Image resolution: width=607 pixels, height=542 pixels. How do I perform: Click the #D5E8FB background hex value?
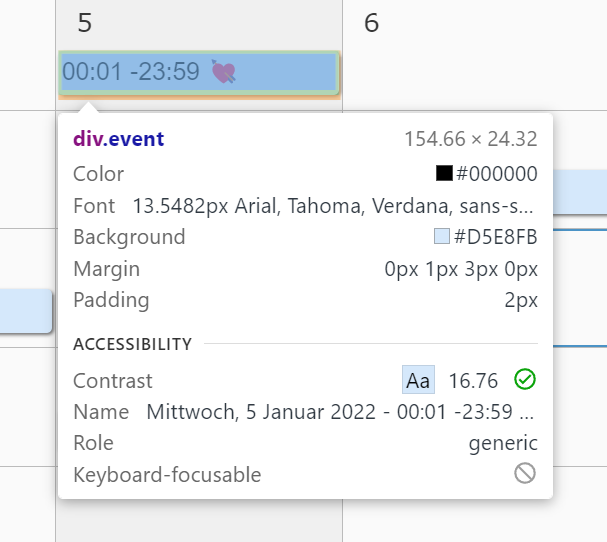click(496, 237)
